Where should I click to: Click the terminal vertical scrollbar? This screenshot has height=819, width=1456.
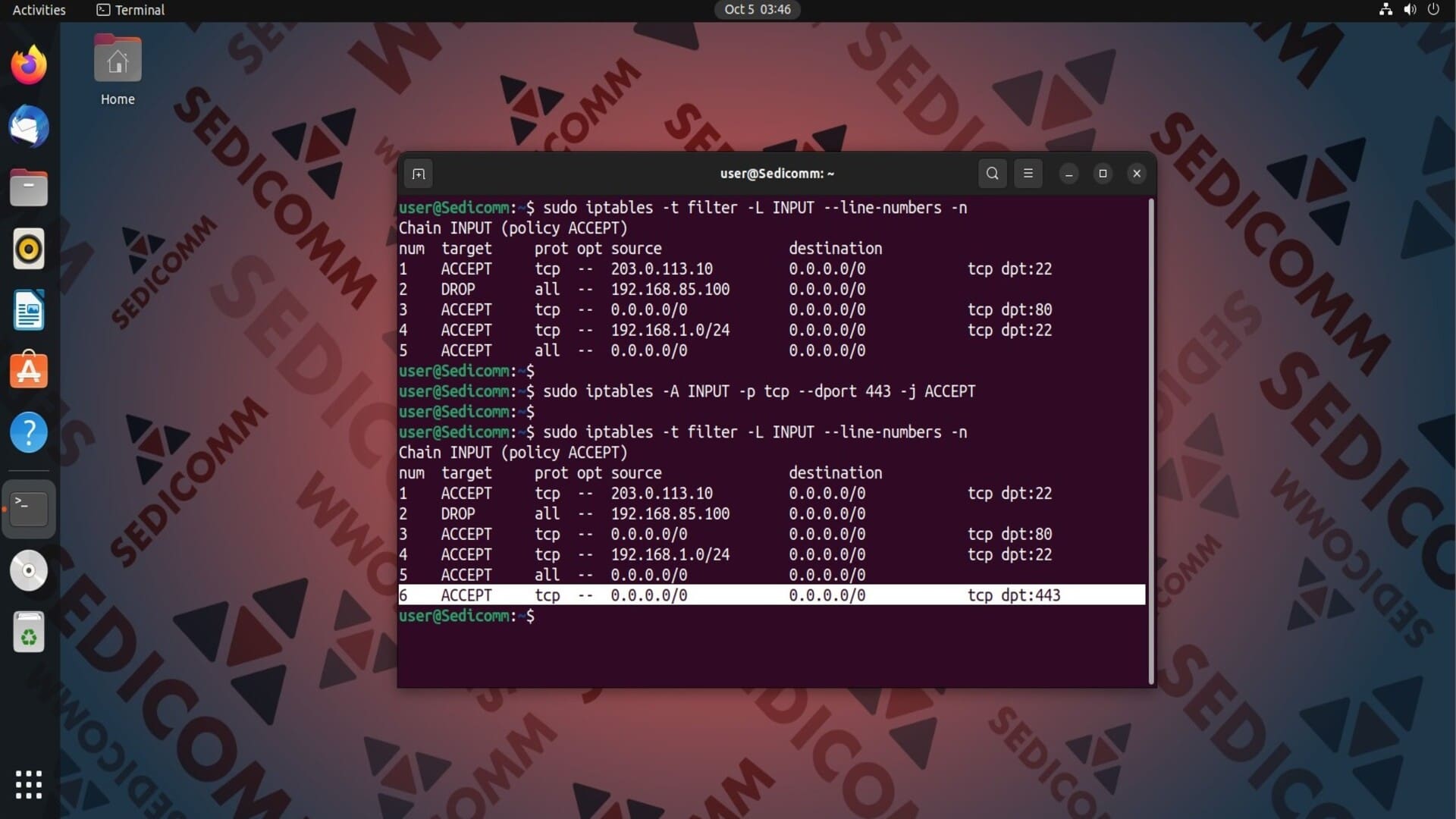point(1151,440)
